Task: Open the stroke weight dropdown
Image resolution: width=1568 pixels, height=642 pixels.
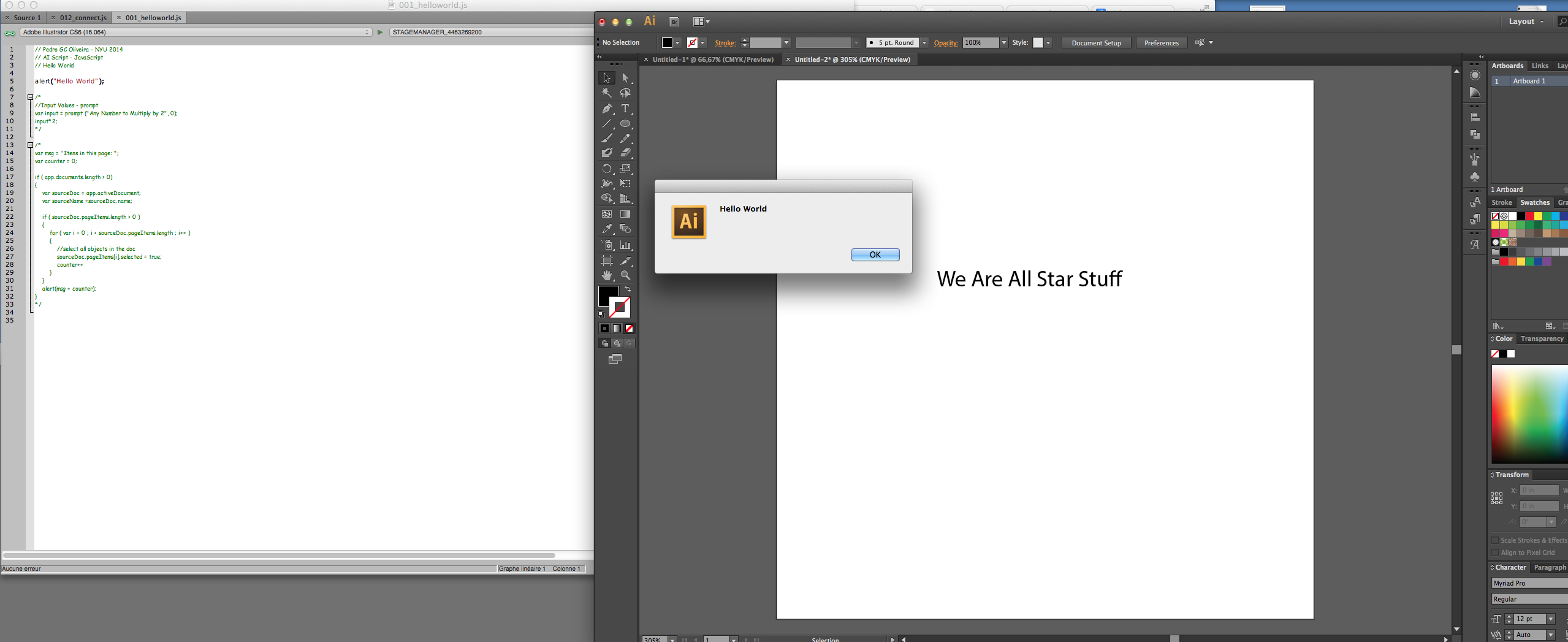Action: [786, 43]
